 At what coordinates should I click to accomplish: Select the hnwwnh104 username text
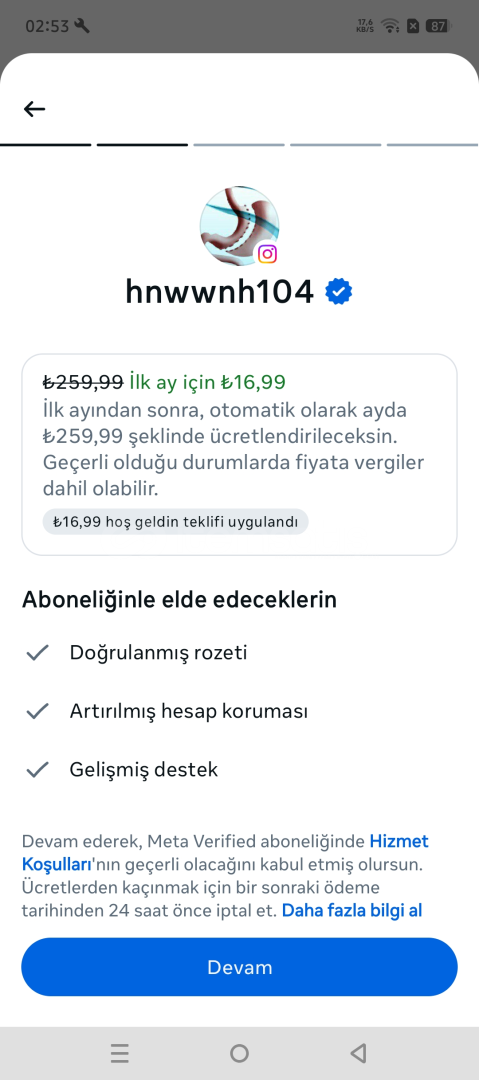pos(219,292)
